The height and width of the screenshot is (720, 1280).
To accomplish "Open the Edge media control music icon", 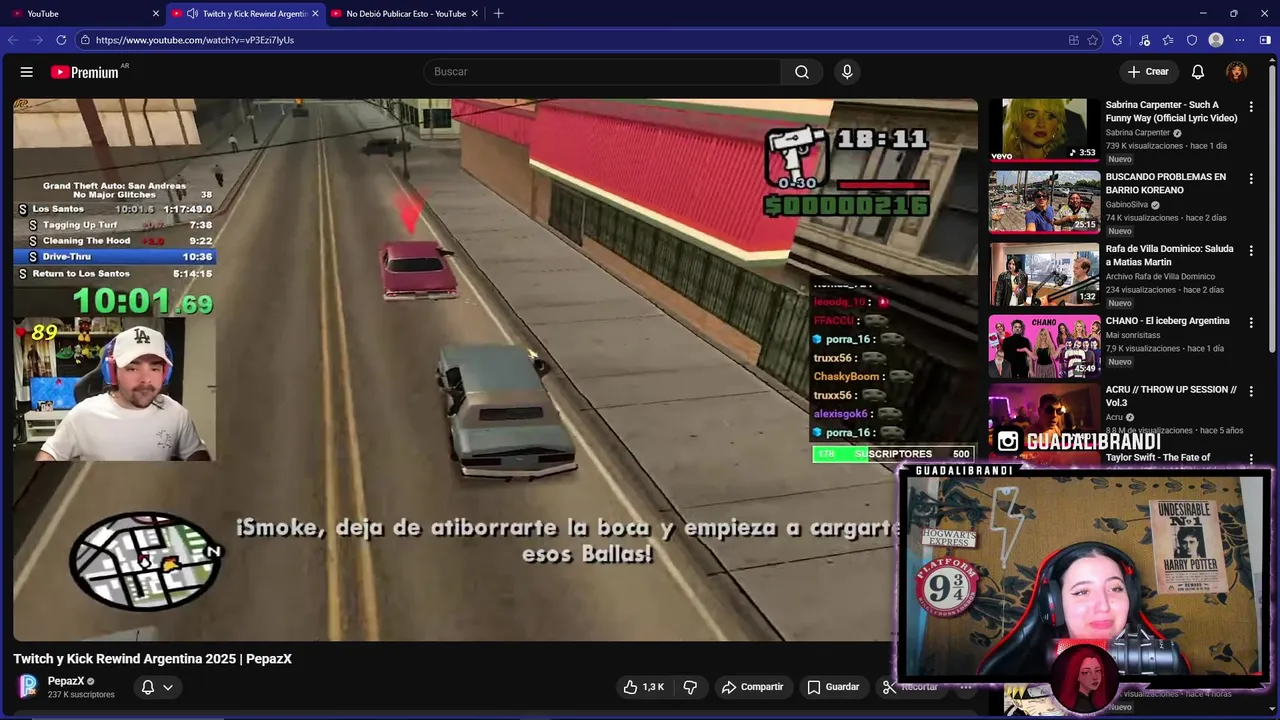I will click(x=1144, y=40).
